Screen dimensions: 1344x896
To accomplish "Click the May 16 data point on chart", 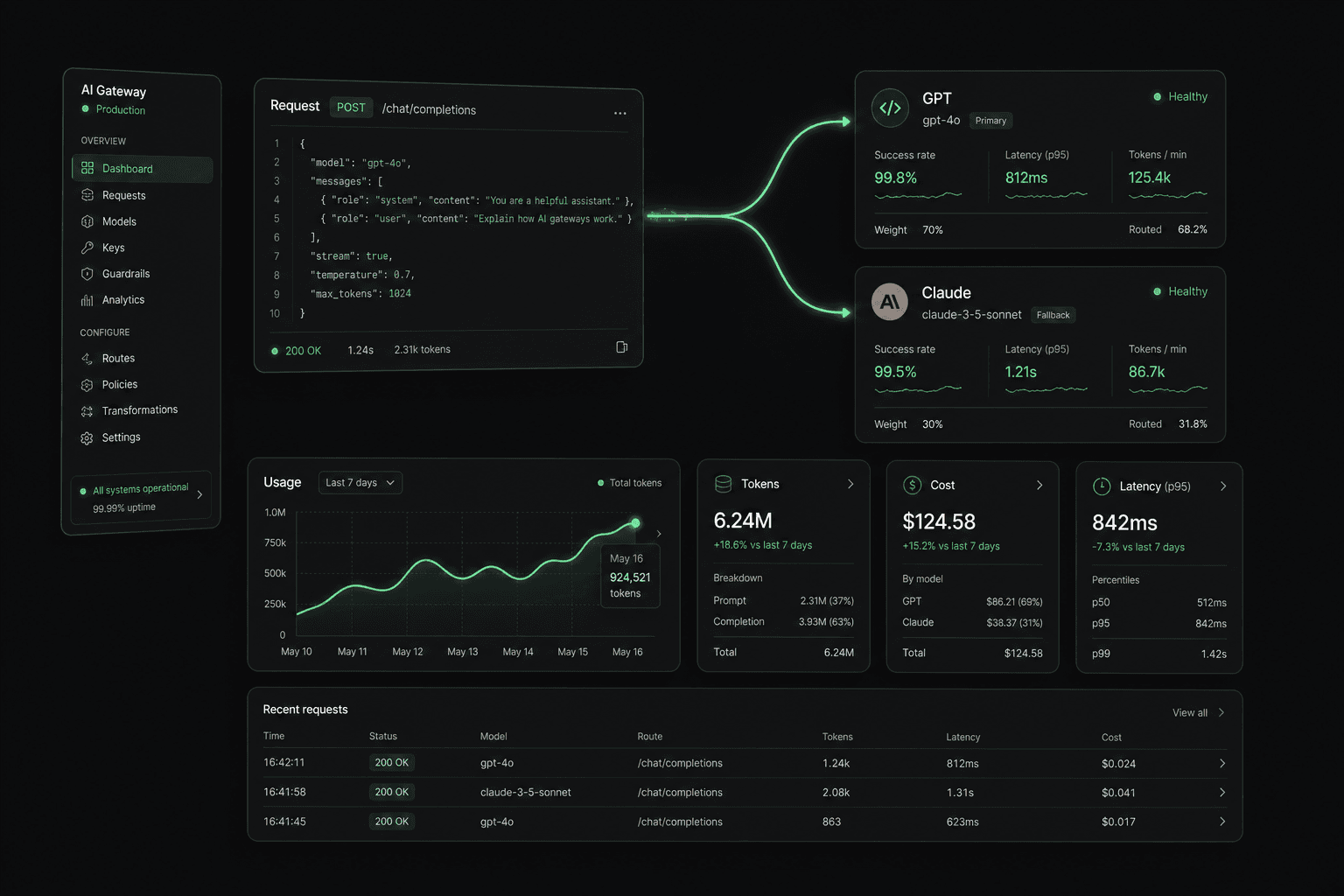I will 635,523.
